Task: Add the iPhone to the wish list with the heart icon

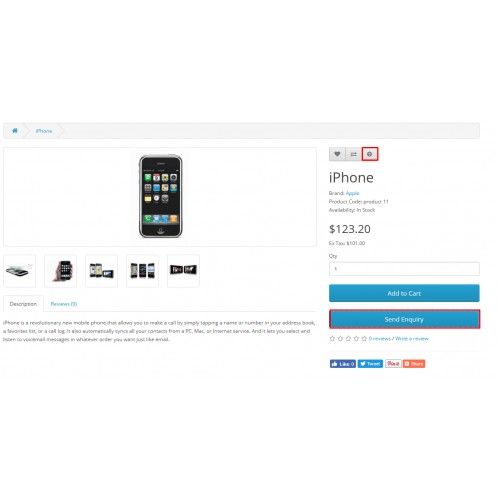Action: tap(337, 154)
